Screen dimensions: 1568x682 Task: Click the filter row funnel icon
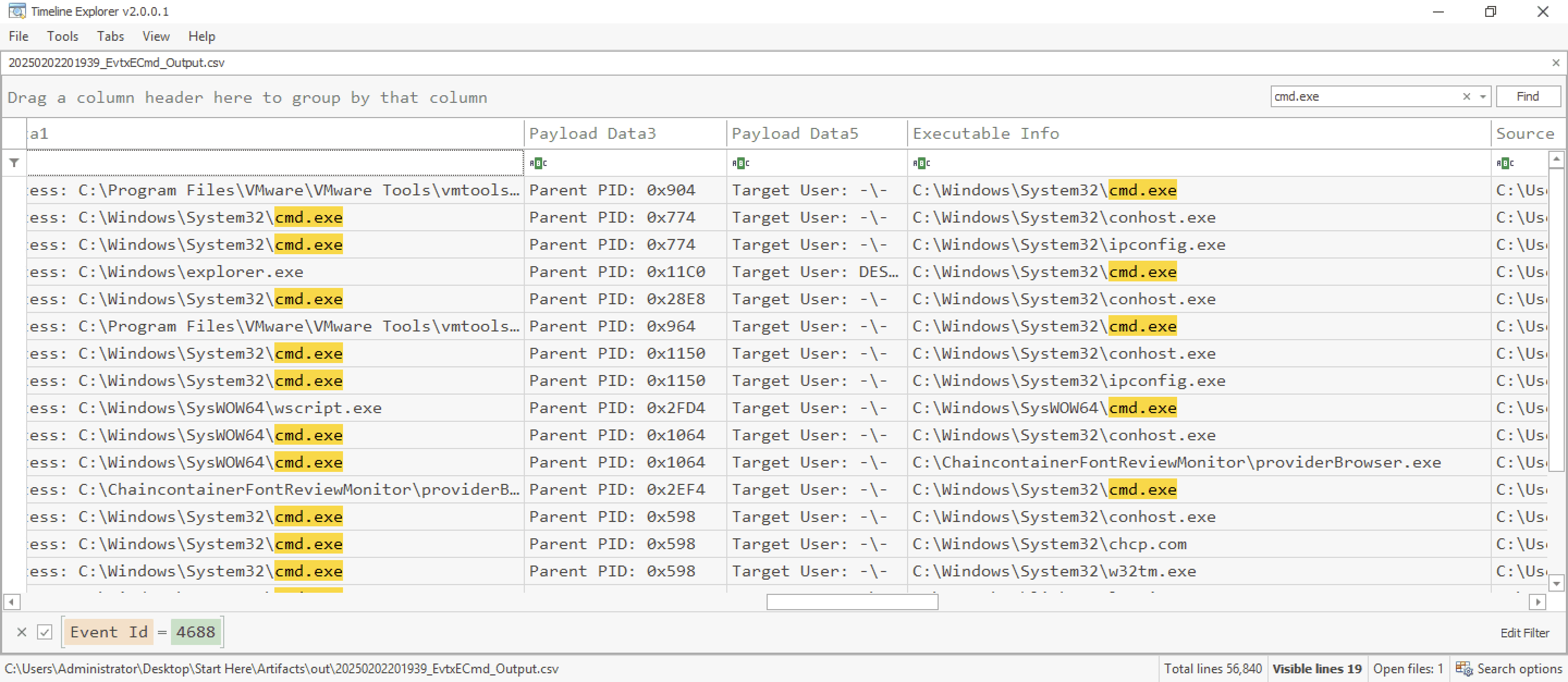click(x=14, y=162)
